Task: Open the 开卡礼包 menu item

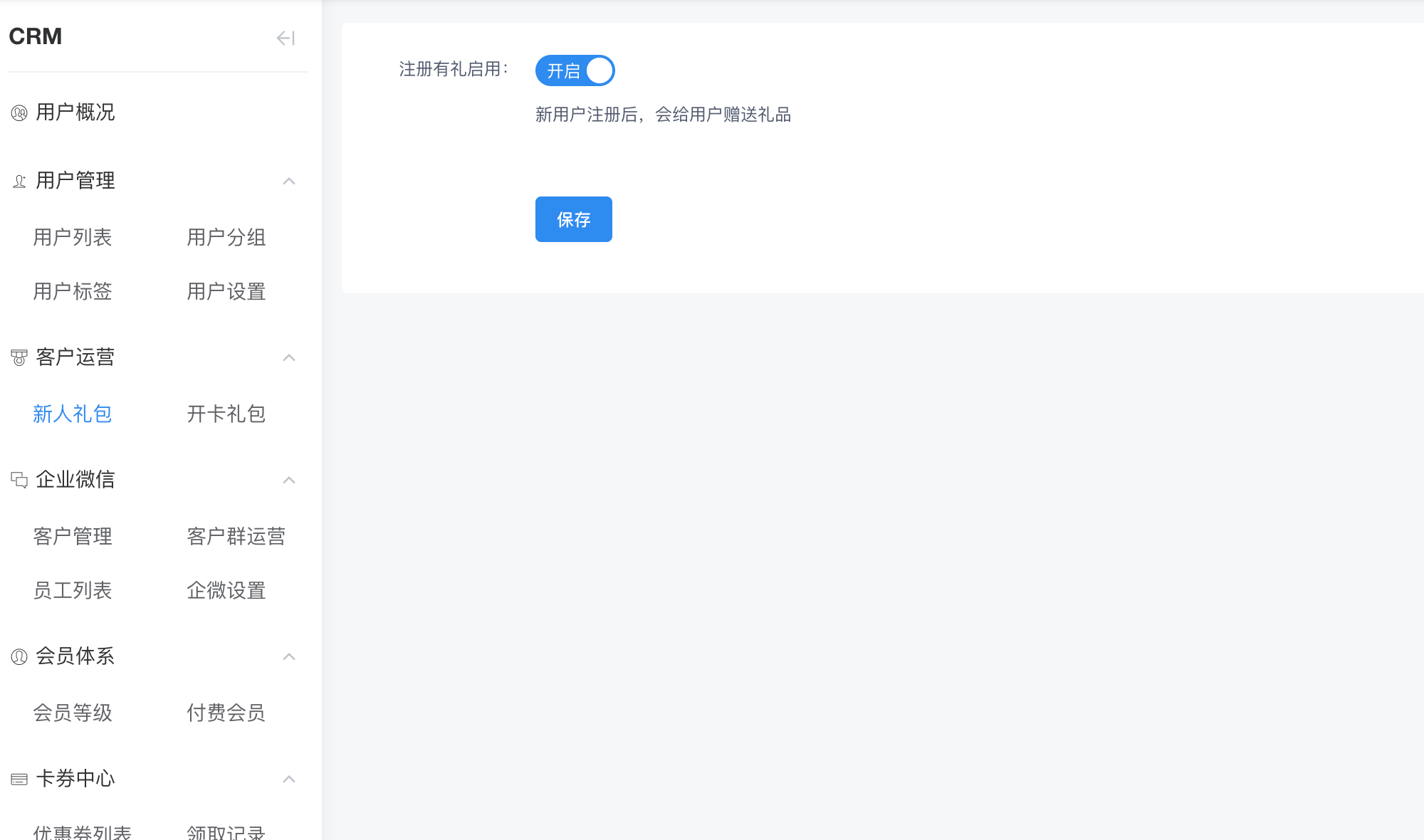Action: (226, 414)
